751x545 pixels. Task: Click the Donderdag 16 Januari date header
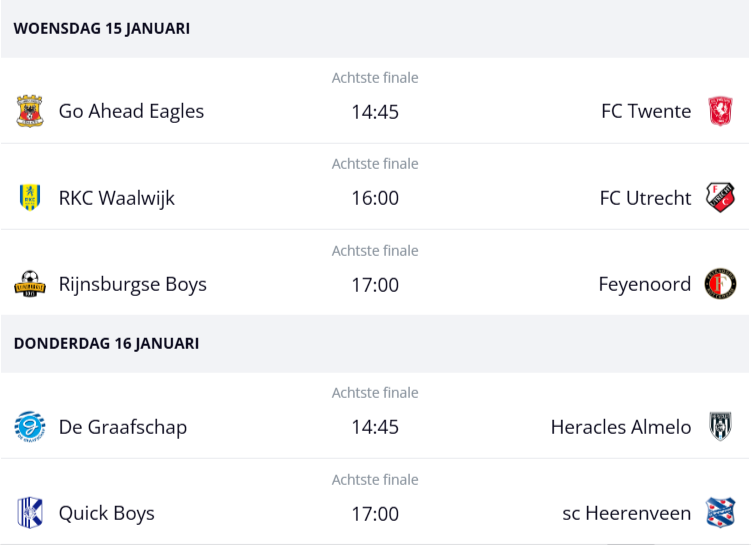106,343
